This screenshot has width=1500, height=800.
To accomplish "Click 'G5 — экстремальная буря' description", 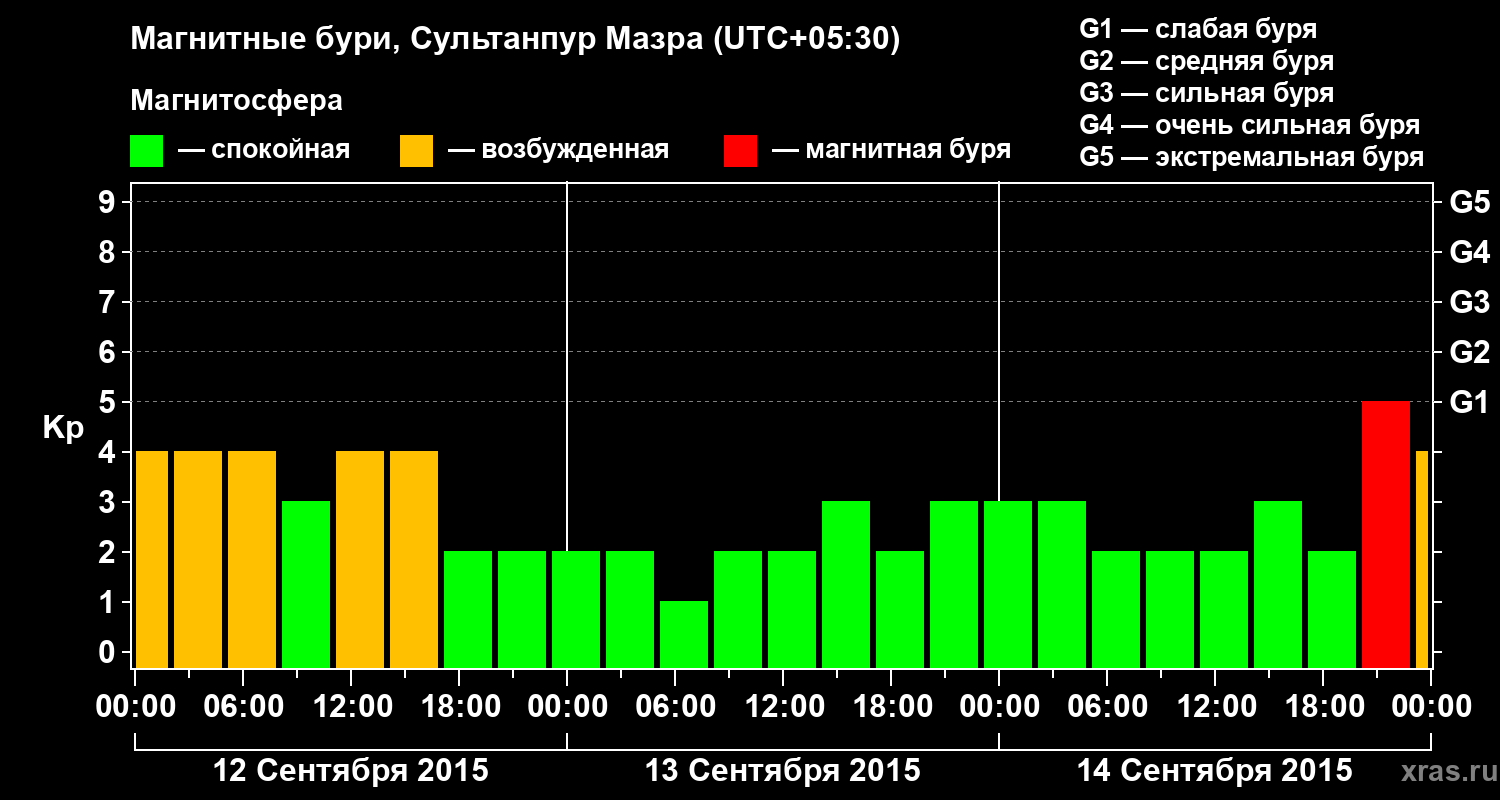I will coord(1252,157).
